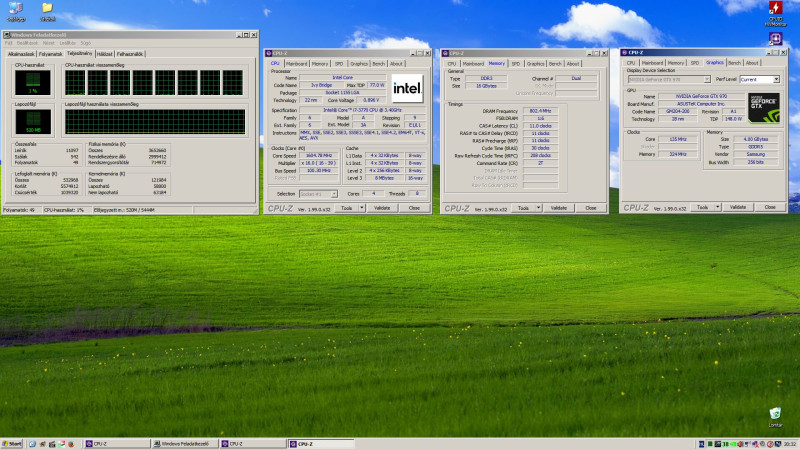Open About tab in the Graphics CPU-Z window
This screenshot has width=800, height=450.
coord(752,63)
